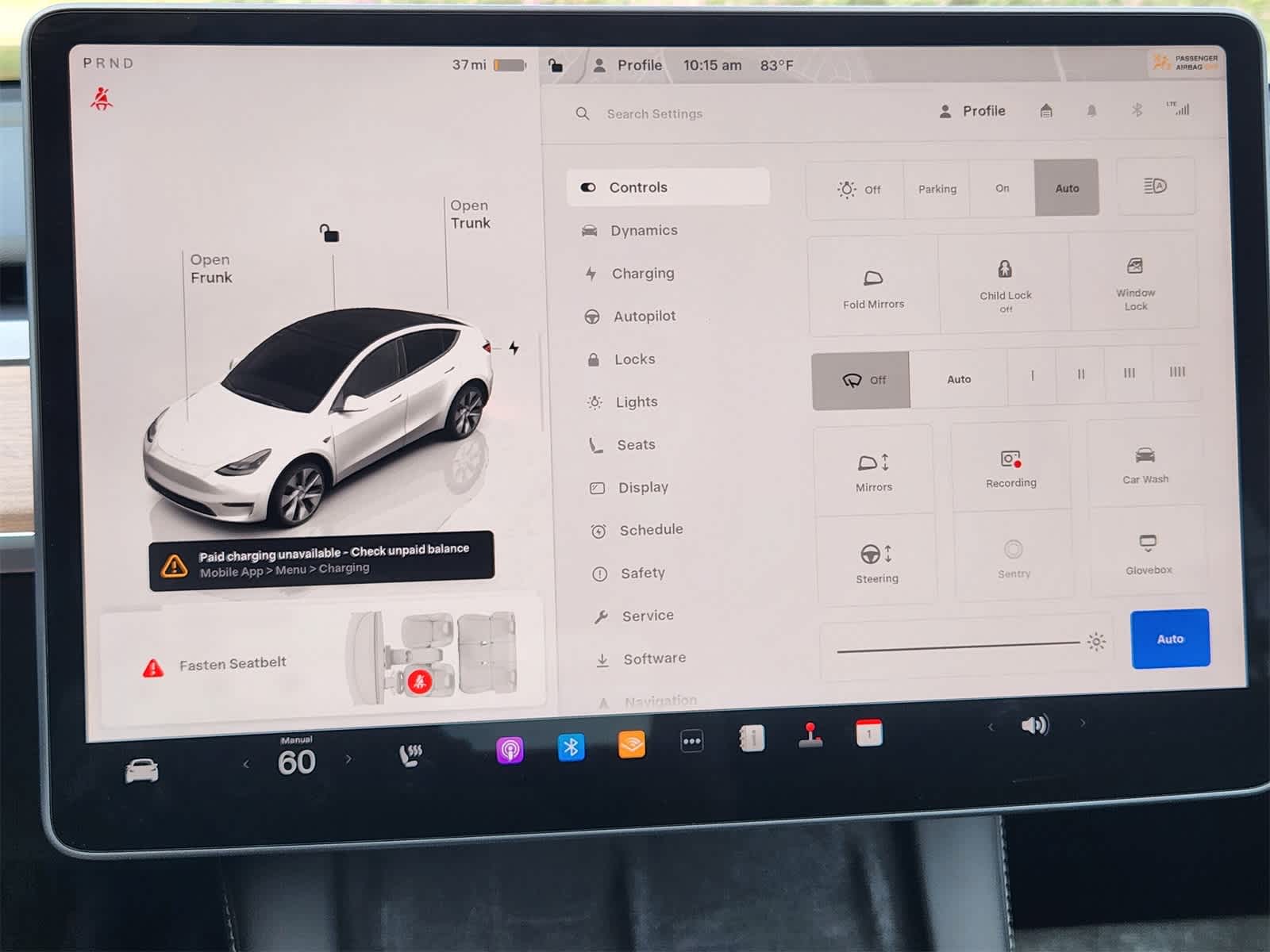This screenshot has height=952, width=1270.
Task: Launch the orange Audible app icon
Action: pos(632,744)
